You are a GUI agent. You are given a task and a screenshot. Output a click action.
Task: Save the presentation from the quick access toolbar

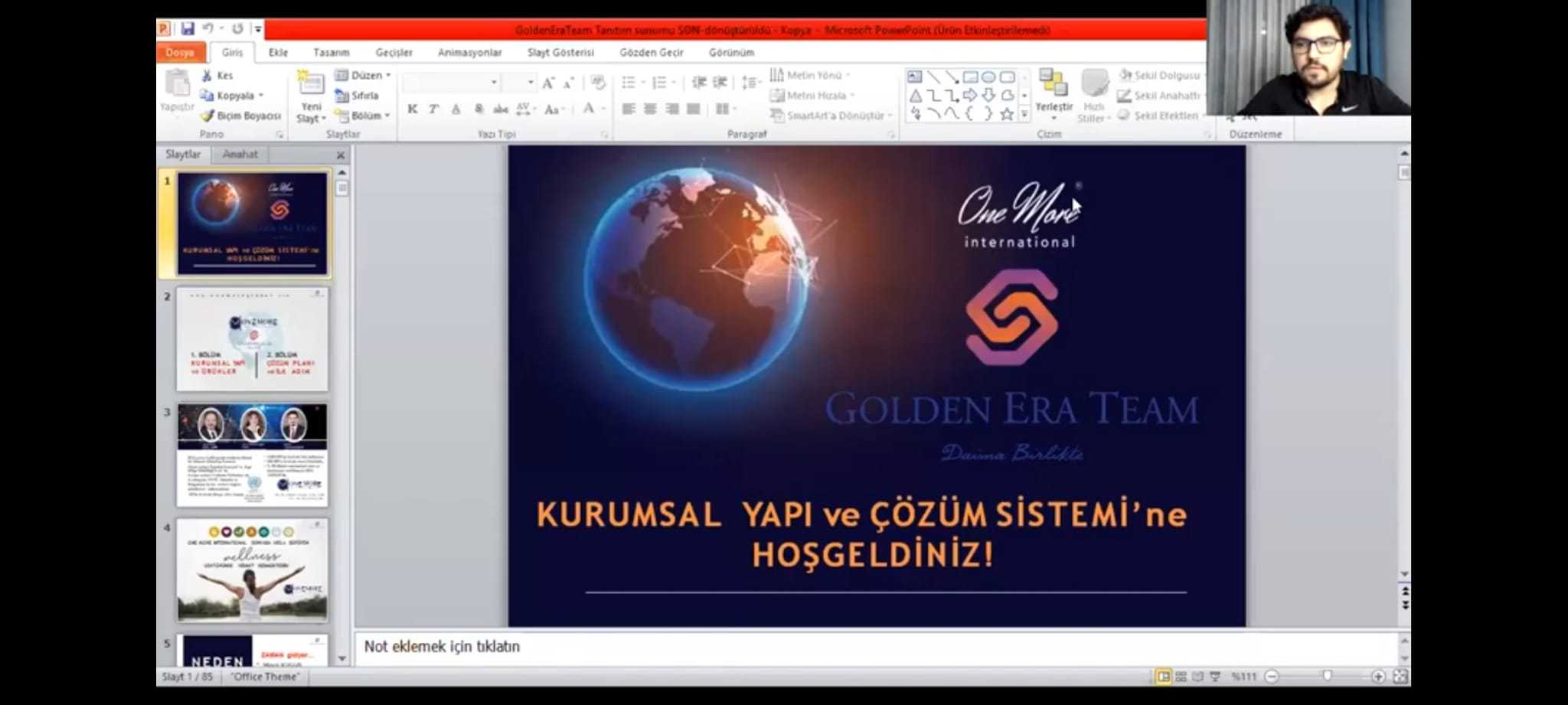click(x=188, y=29)
